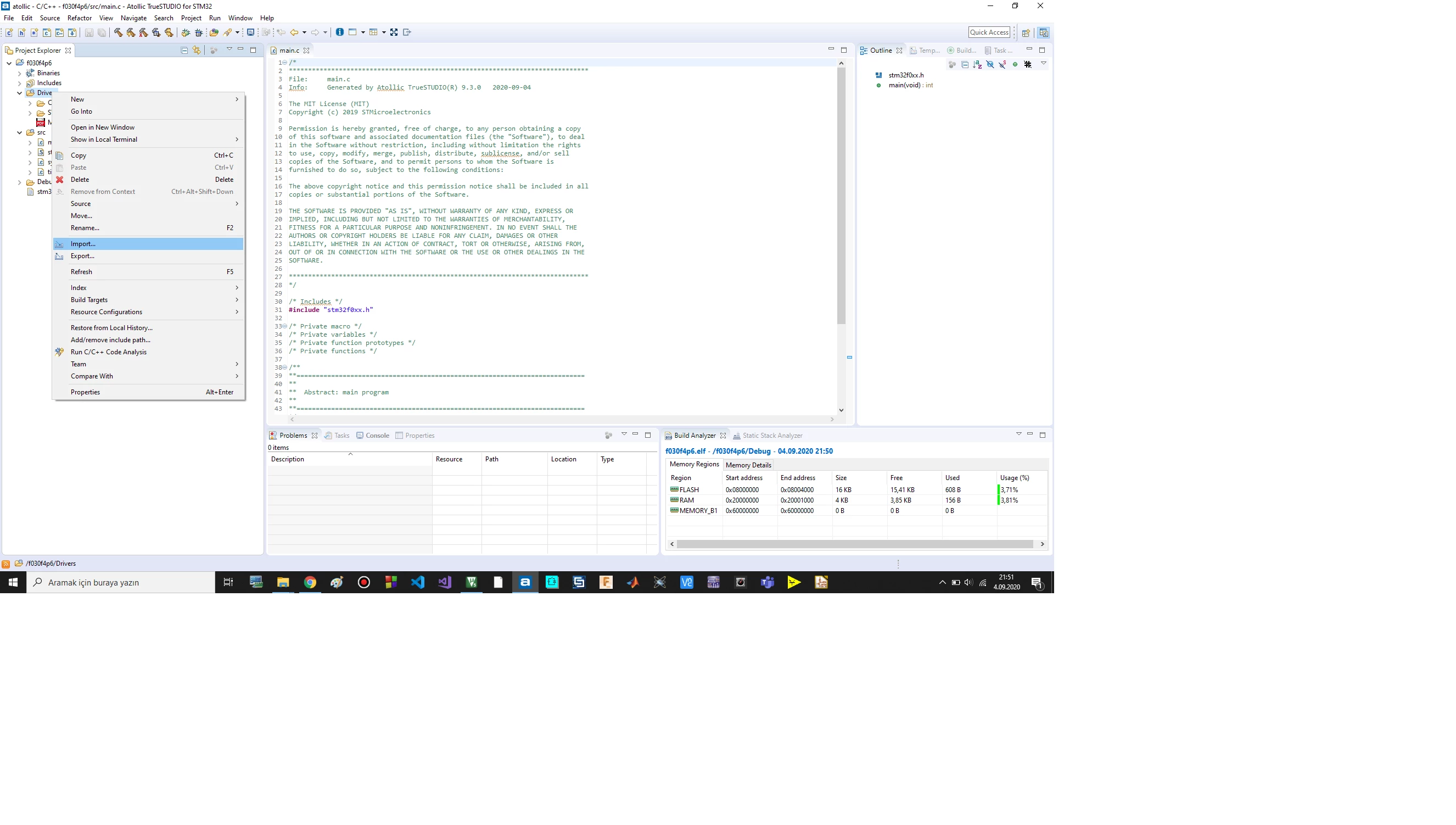The height and width of the screenshot is (825, 1456).
Task: Click the blue information center icon
Action: [339, 32]
